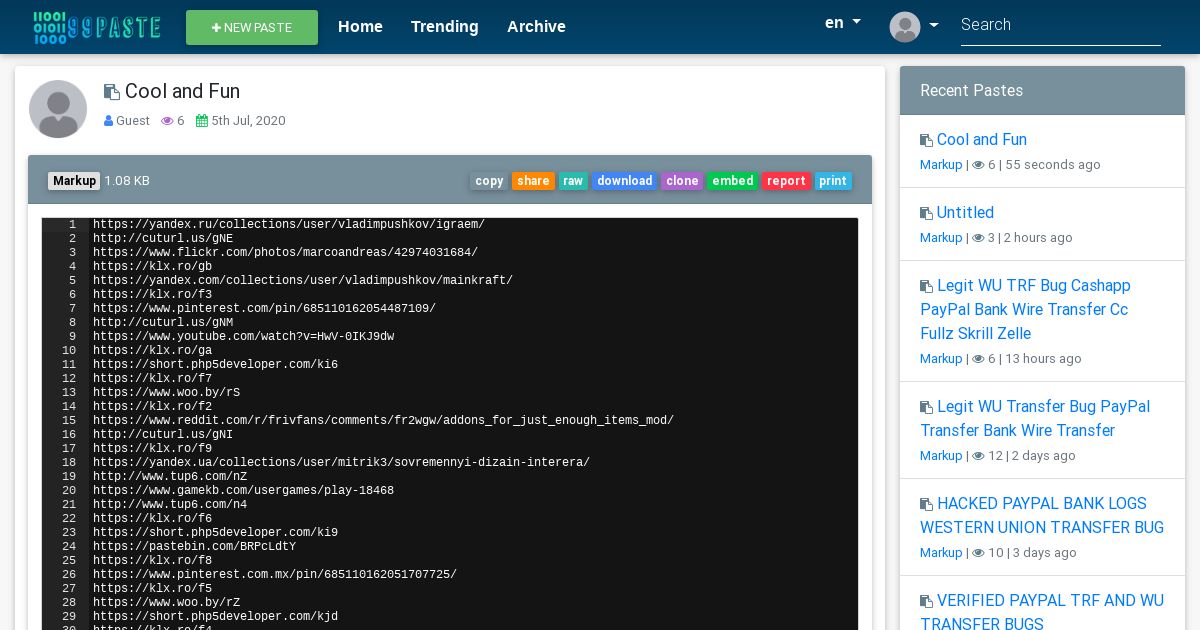Click Markup link under Cool and Fun sidebar entry
1200x630 pixels.
click(x=941, y=165)
